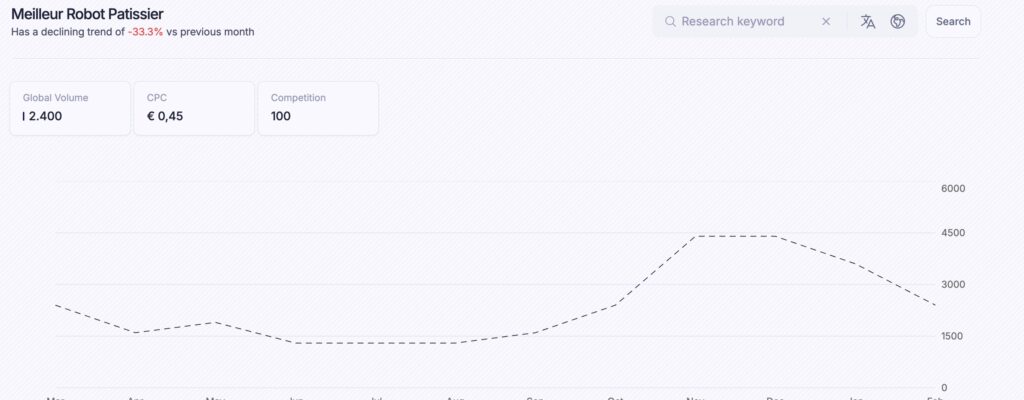Click the 4500 axis label
The width and height of the screenshot is (1024, 400).
(x=953, y=233)
